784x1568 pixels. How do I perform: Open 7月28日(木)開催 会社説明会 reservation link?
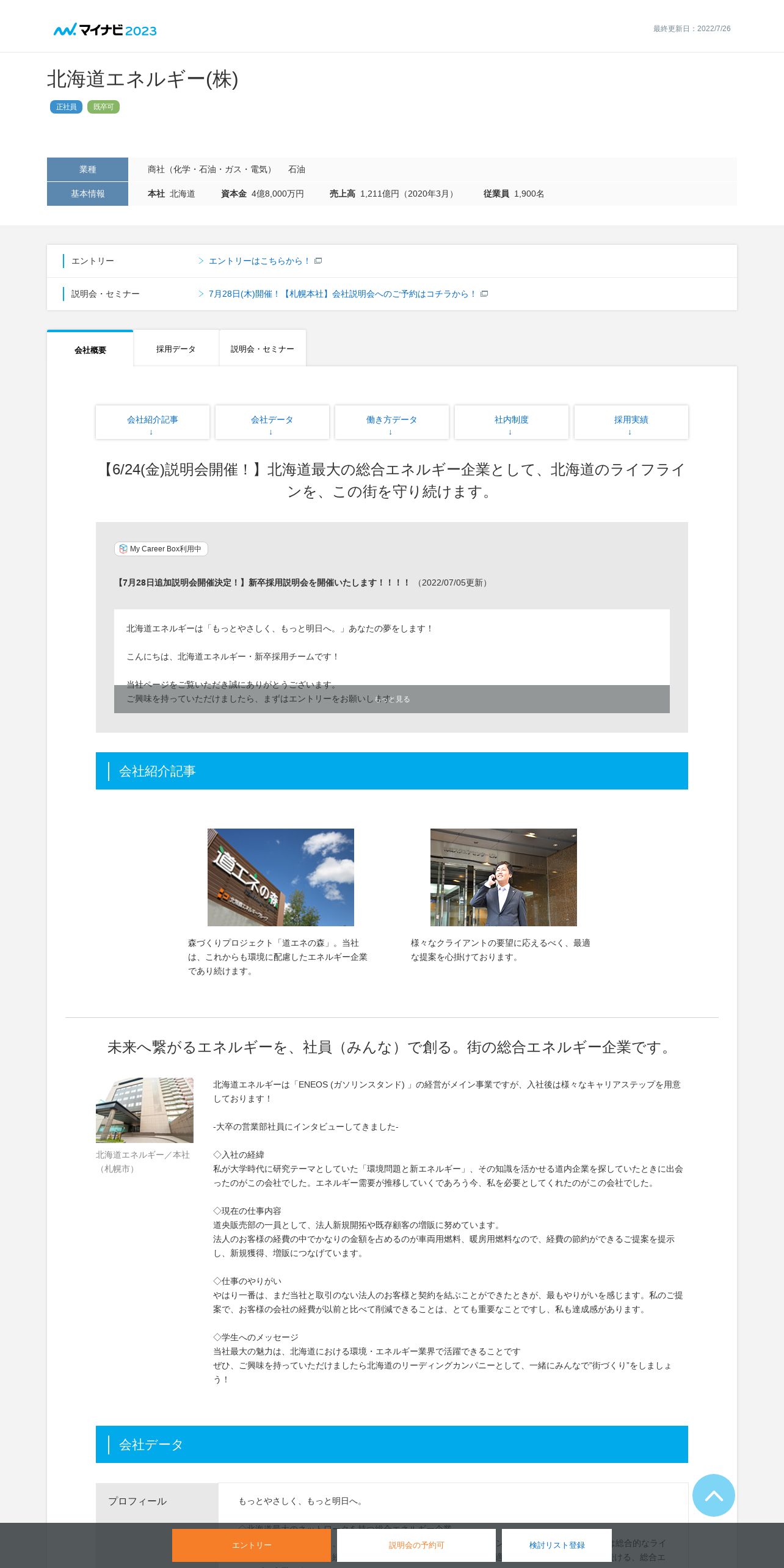(x=343, y=294)
